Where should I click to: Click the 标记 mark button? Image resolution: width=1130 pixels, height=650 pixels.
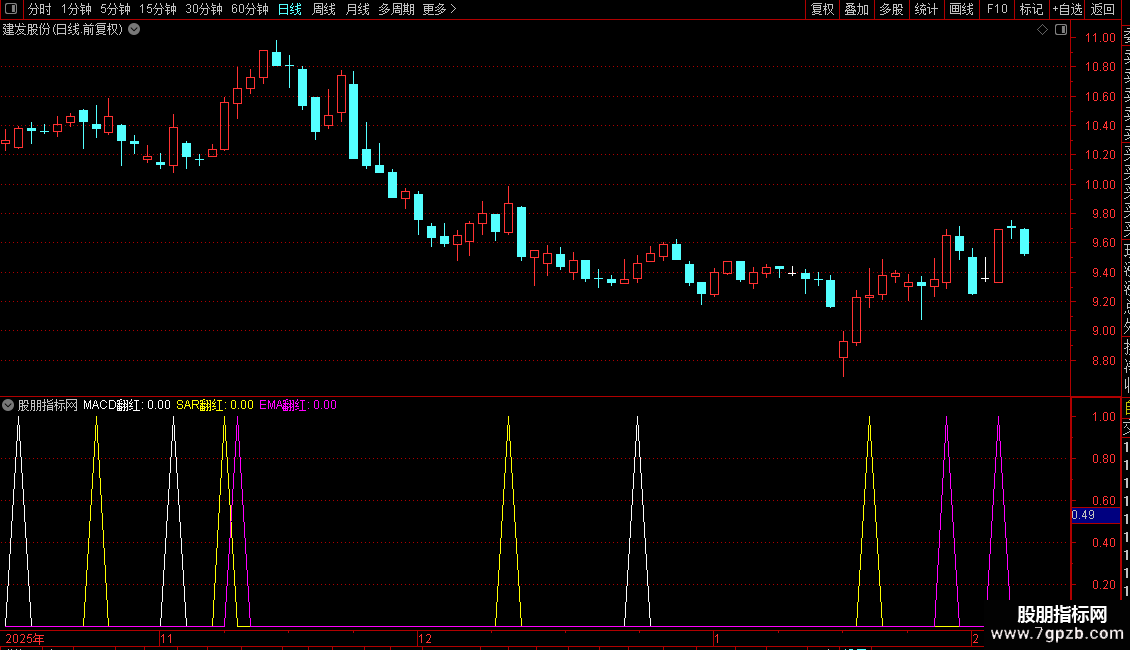pyautogui.click(x=1031, y=9)
